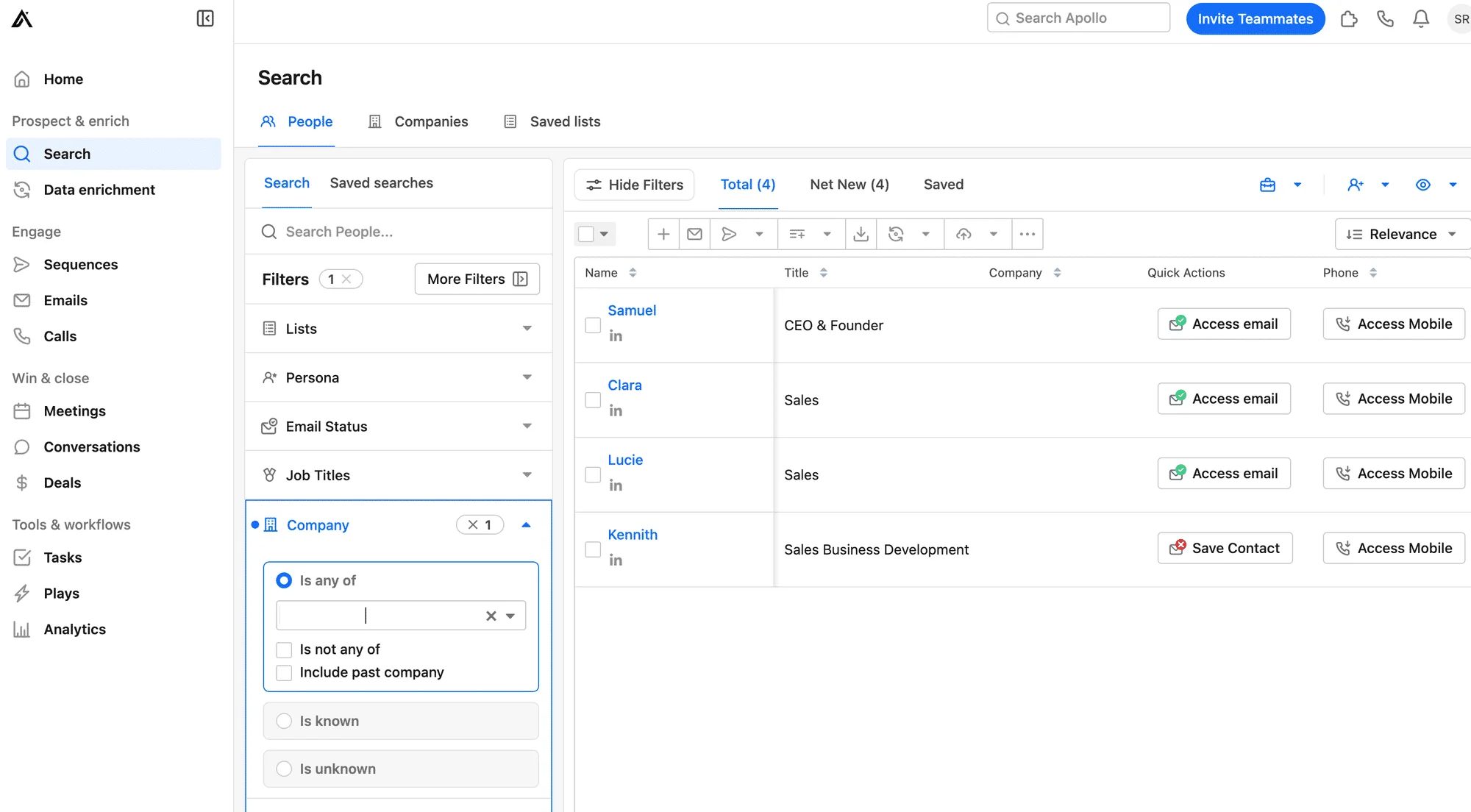The height and width of the screenshot is (812, 1471).
Task: Toggle the select-all checkbox in toolbar
Action: [586, 234]
